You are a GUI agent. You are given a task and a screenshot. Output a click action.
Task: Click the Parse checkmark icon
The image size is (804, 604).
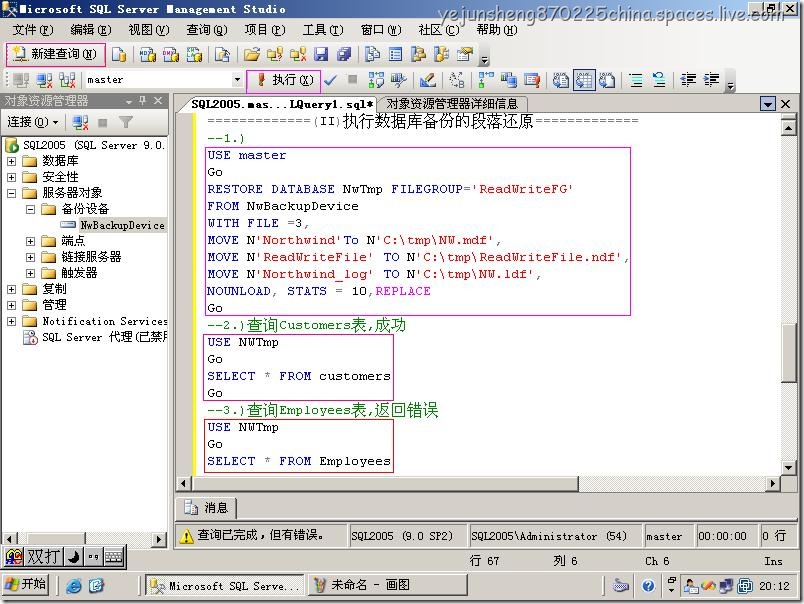[x=330, y=80]
